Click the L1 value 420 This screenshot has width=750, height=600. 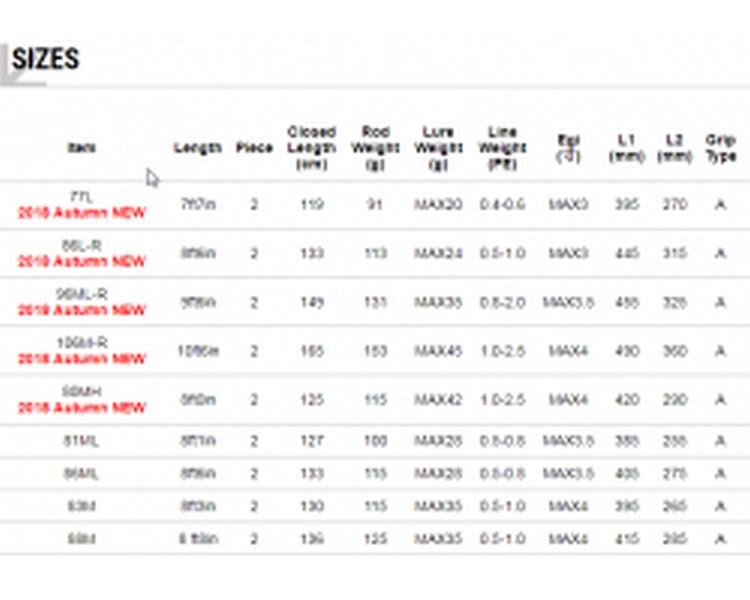627,400
